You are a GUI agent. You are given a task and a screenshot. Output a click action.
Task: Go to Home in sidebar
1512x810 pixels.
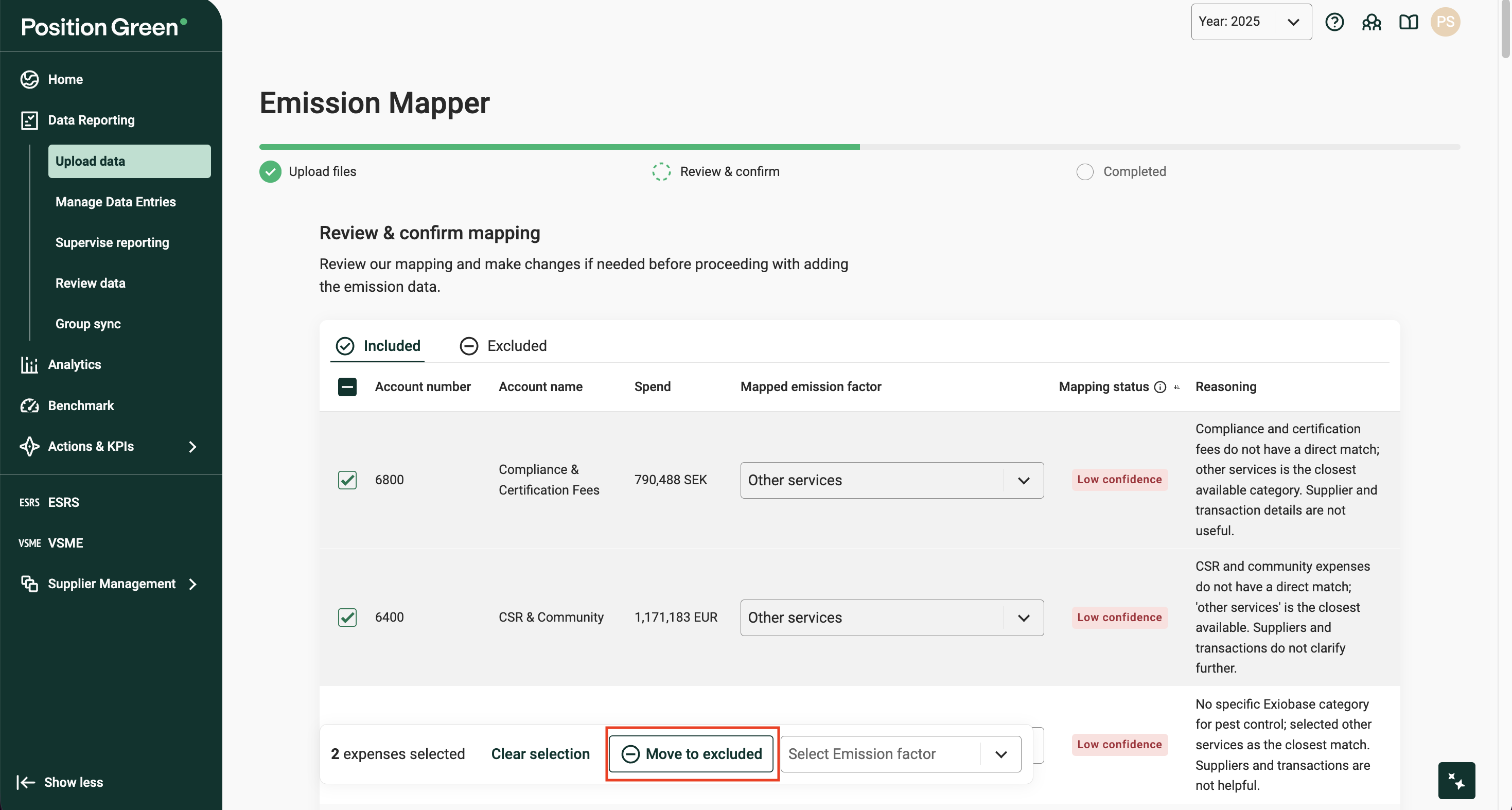point(65,79)
